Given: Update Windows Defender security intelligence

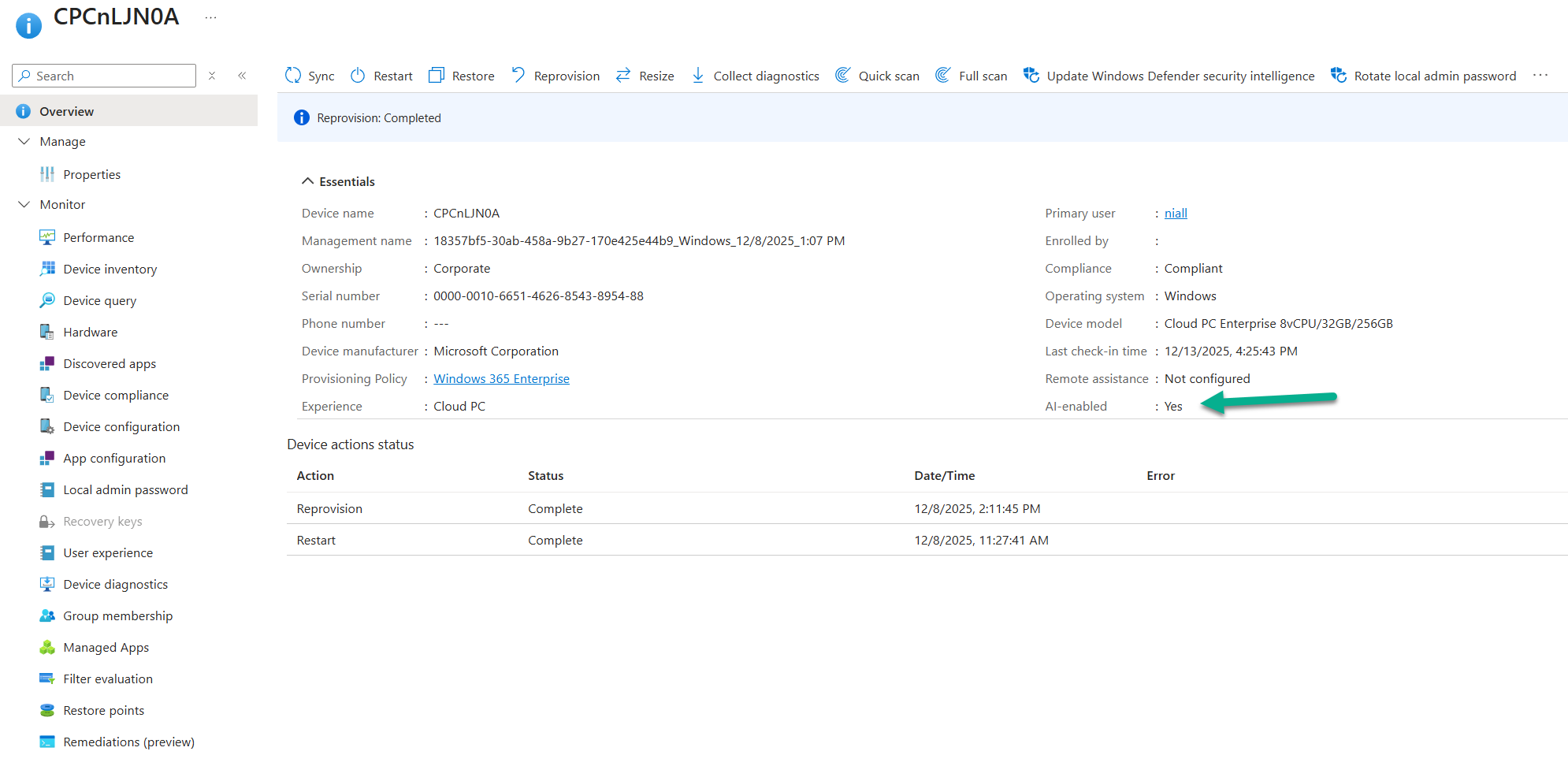Looking at the screenshot, I should pos(1169,76).
